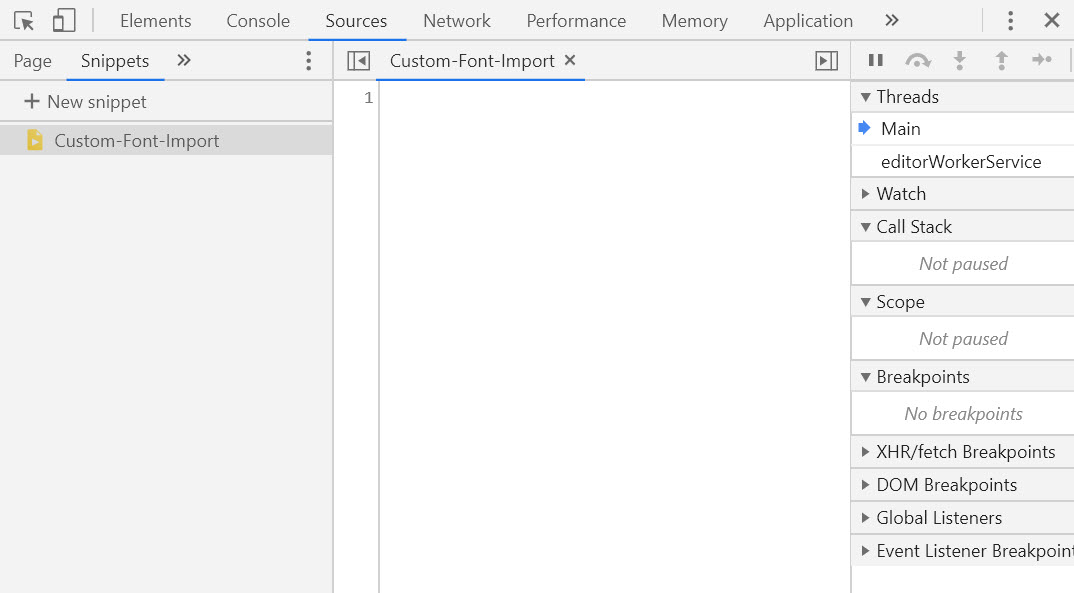Hide the debugger sidebar pane
This screenshot has width=1074, height=593.
coord(826,61)
